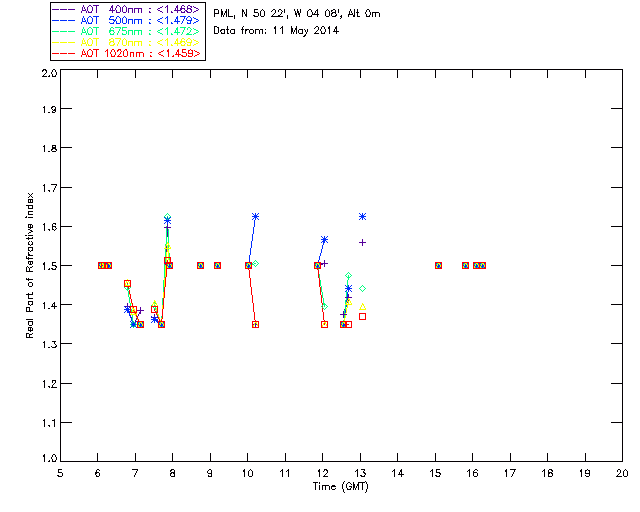Click the time axis tick label 6
This screenshot has height=512, width=640.
pyautogui.click(x=98, y=473)
